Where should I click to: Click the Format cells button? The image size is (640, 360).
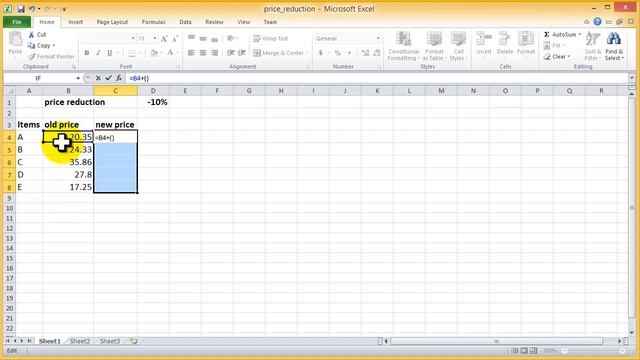[526, 45]
